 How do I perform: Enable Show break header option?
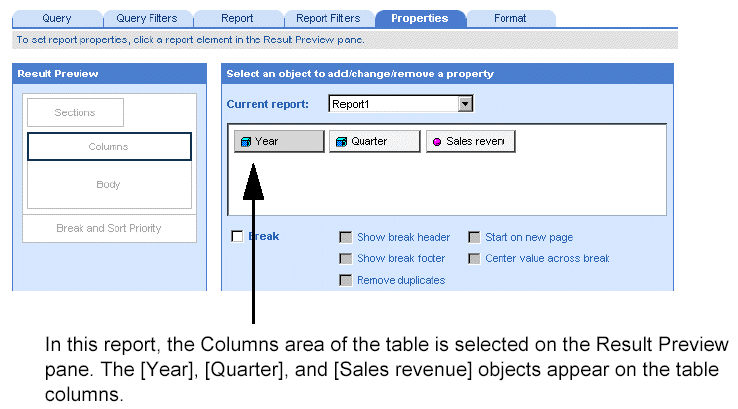(346, 238)
